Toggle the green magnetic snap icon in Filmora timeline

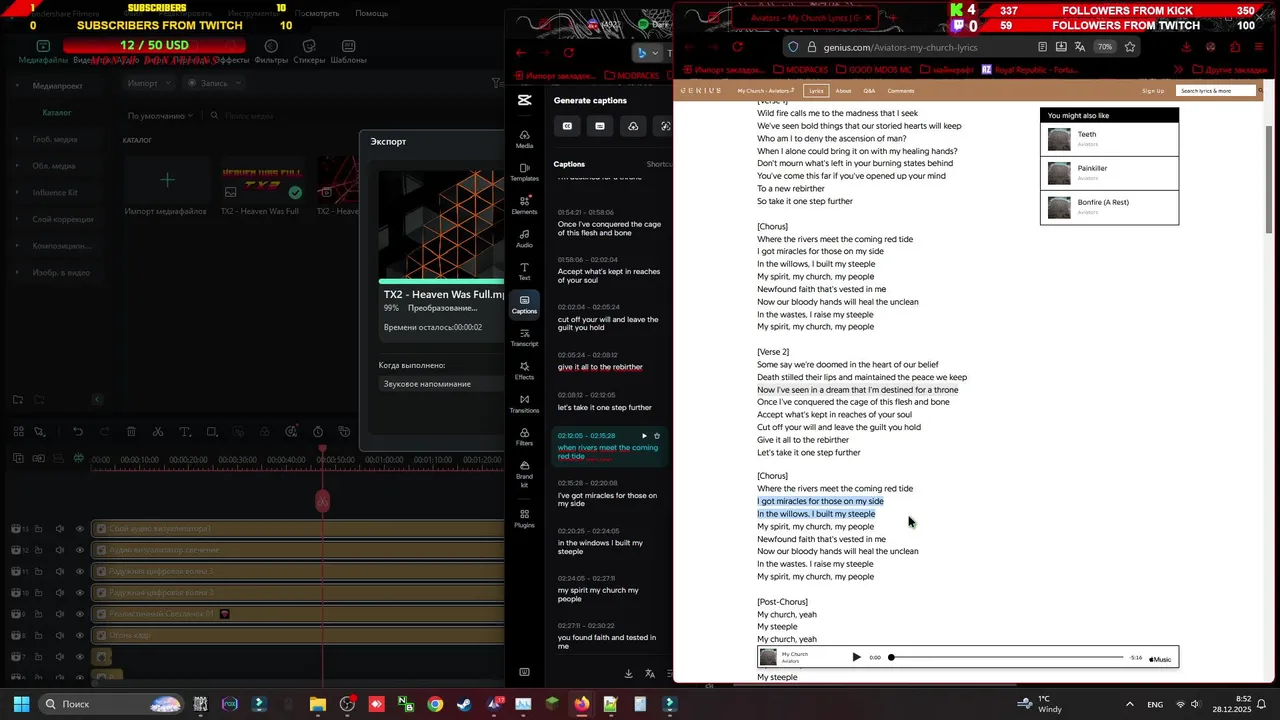coord(78,458)
